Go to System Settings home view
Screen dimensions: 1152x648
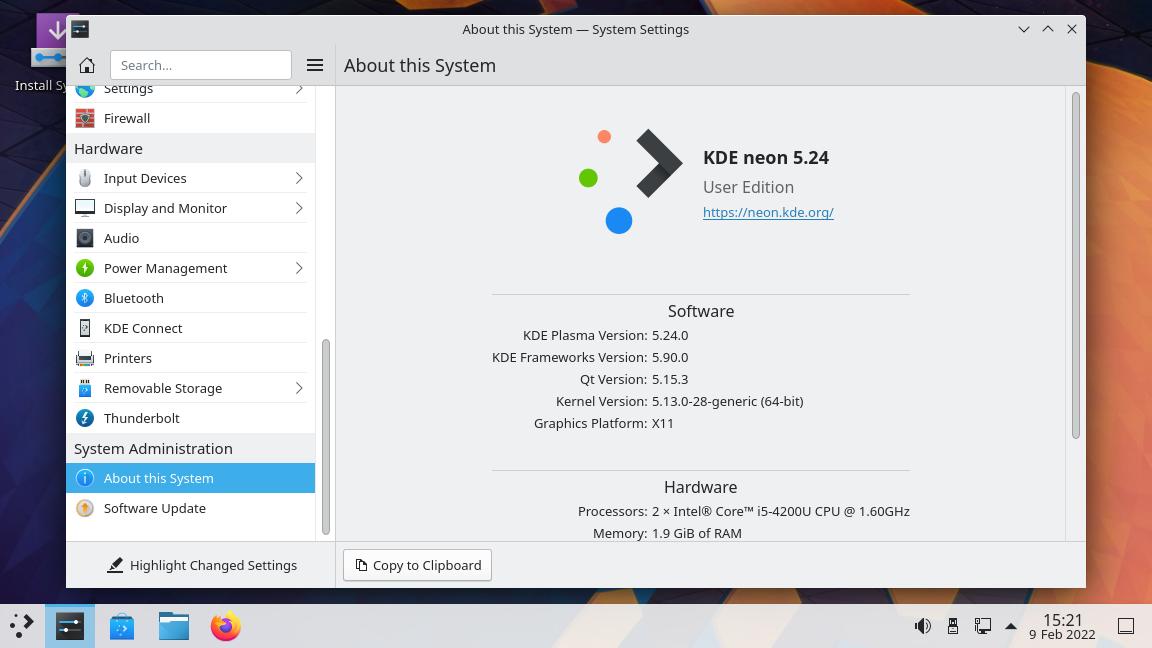click(x=87, y=65)
